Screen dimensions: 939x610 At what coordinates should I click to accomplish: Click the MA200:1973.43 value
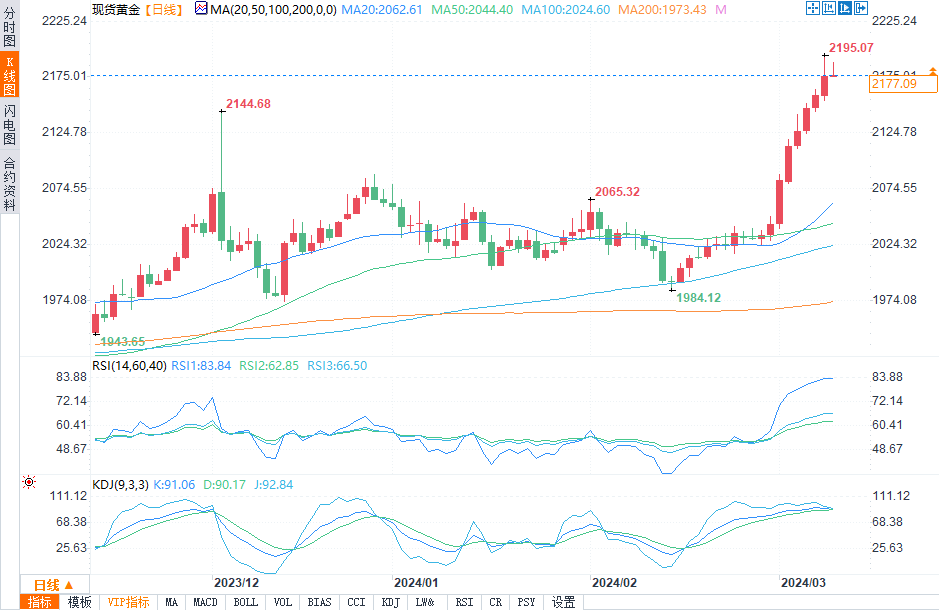[x=662, y=10]
